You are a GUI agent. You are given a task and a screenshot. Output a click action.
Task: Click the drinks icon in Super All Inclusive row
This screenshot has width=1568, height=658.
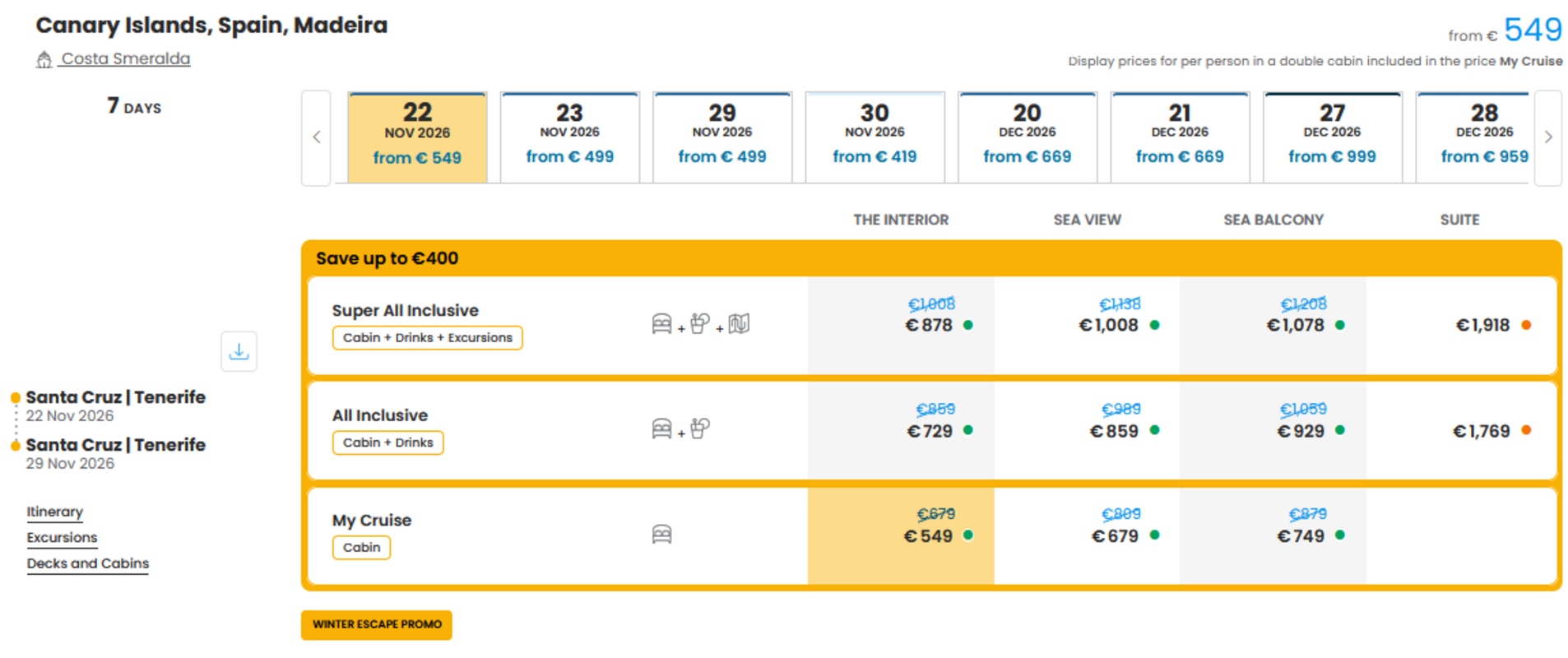[700, 324]
